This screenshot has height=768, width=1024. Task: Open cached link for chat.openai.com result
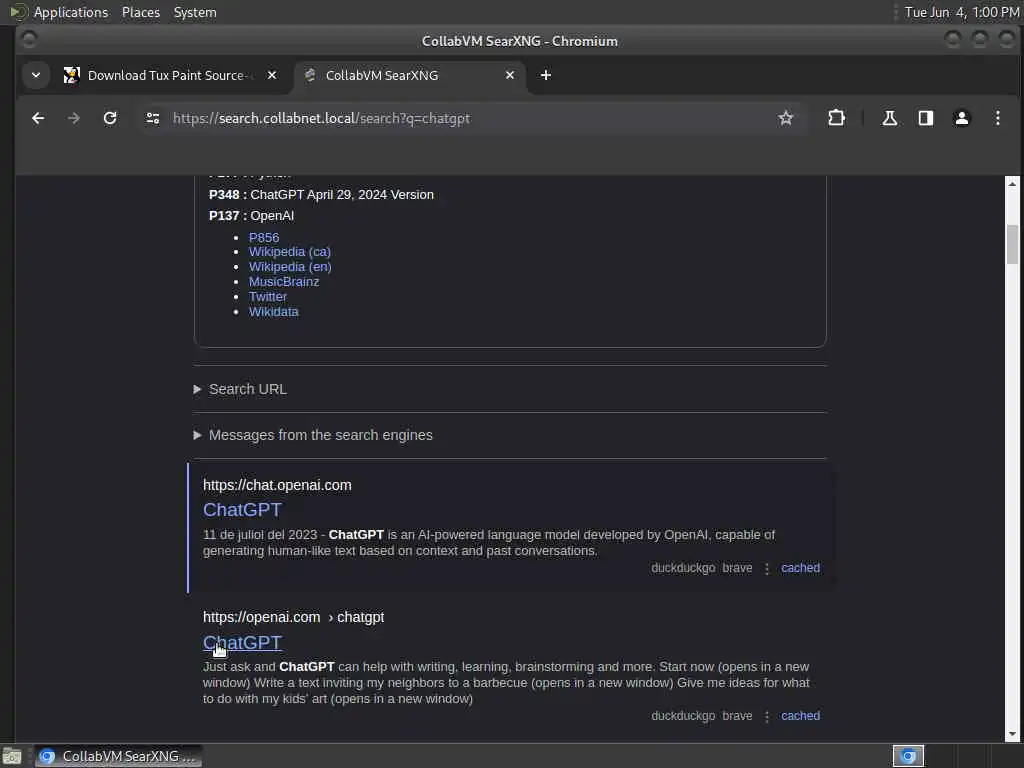(x=800, y=568)
